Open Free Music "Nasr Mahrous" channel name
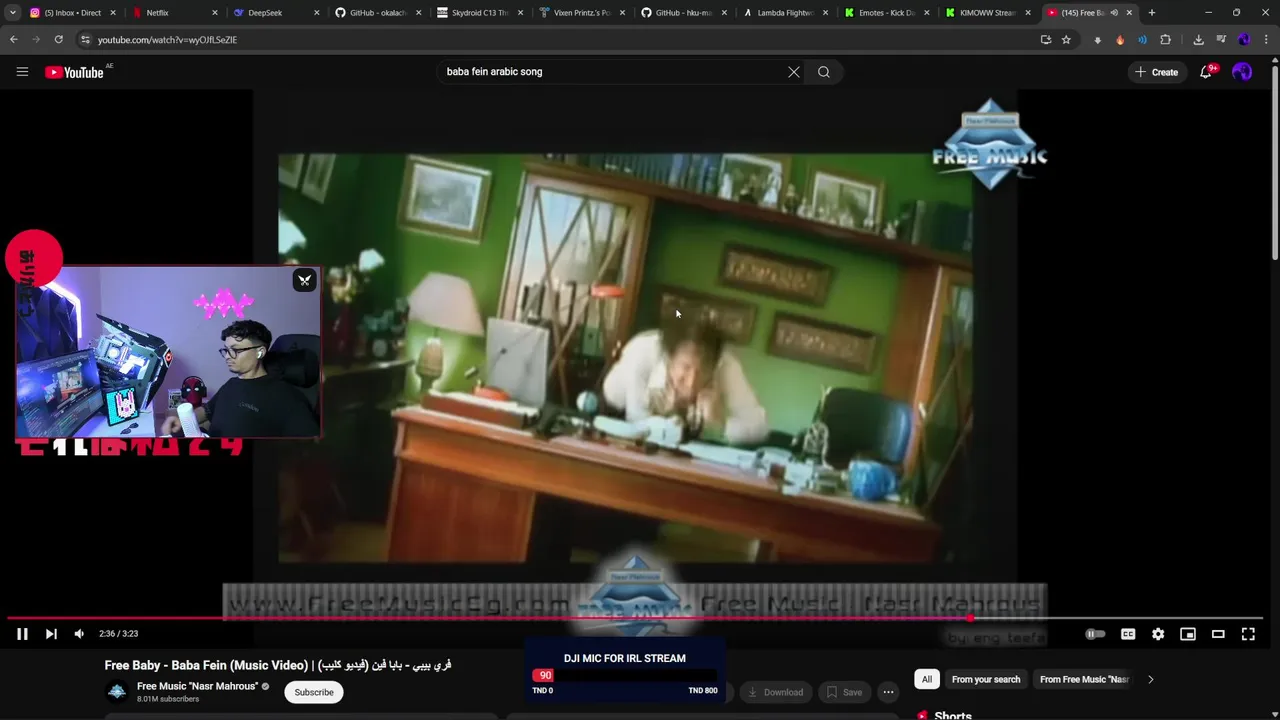 point(198,686)
